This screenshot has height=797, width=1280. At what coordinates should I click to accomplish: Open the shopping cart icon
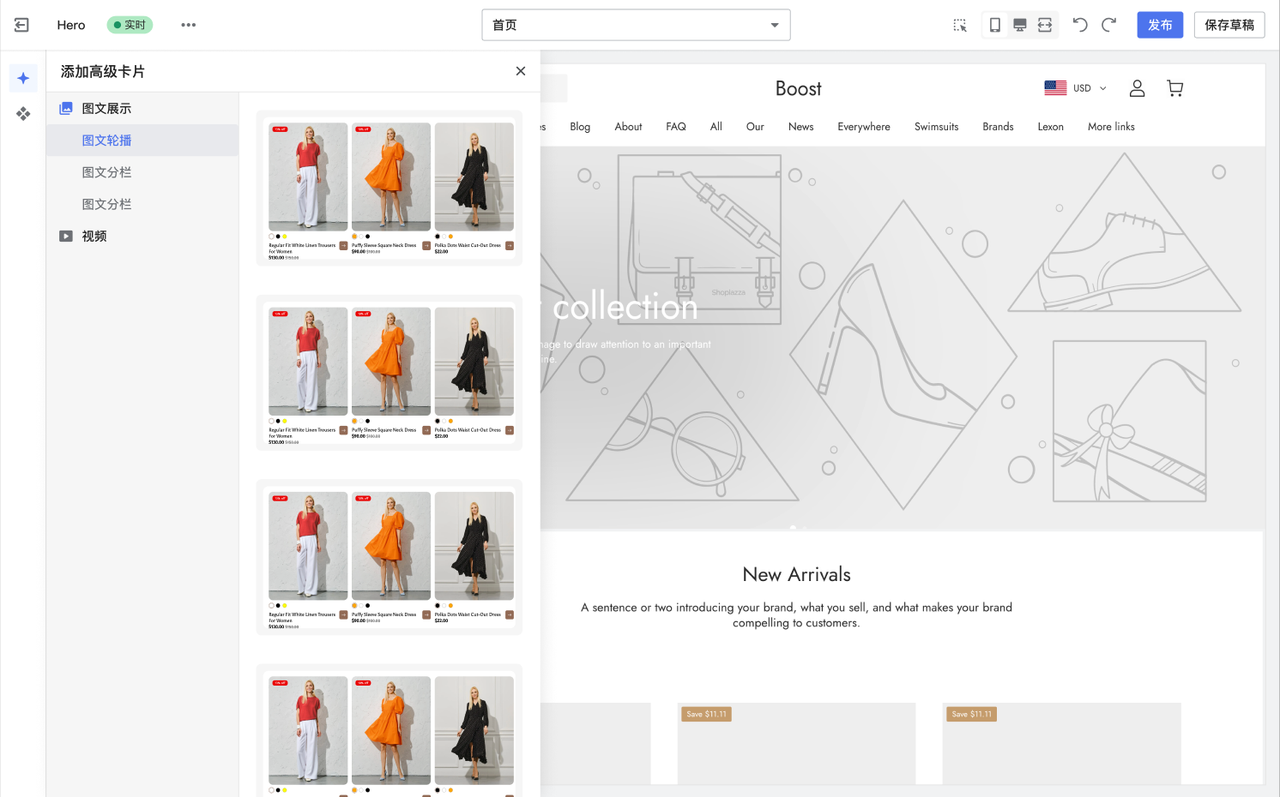pos(1174,88)
